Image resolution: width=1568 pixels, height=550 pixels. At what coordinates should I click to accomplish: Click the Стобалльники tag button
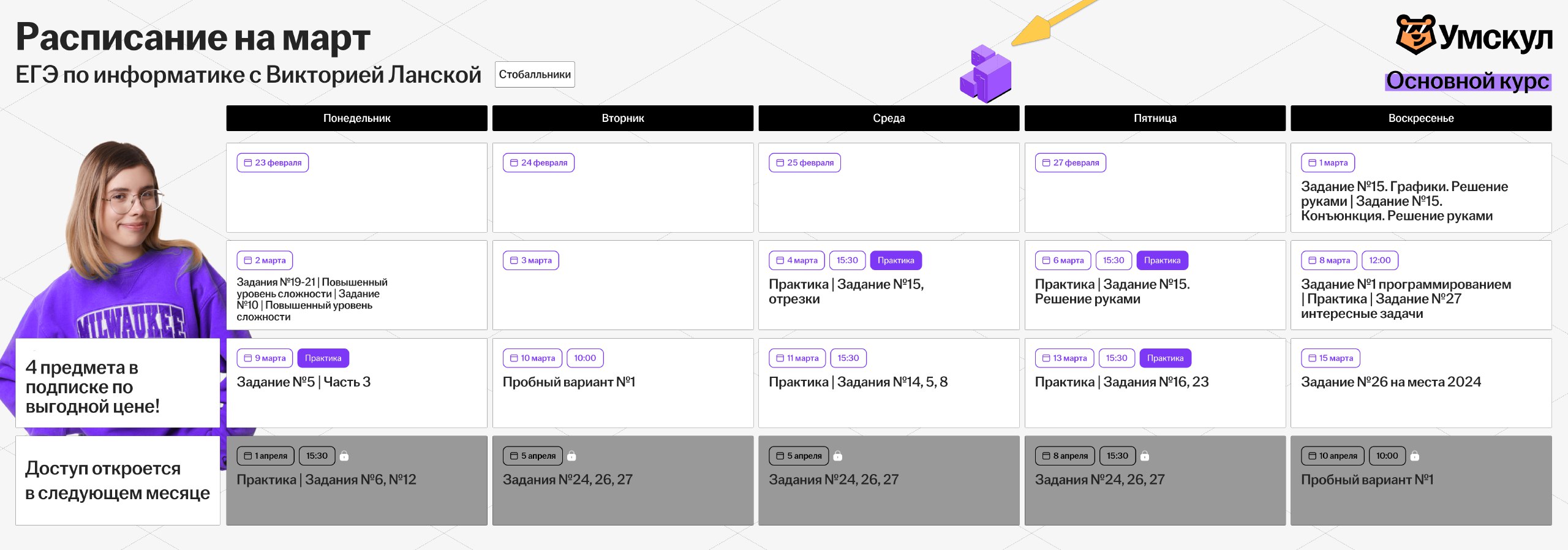tap(535, 75)
